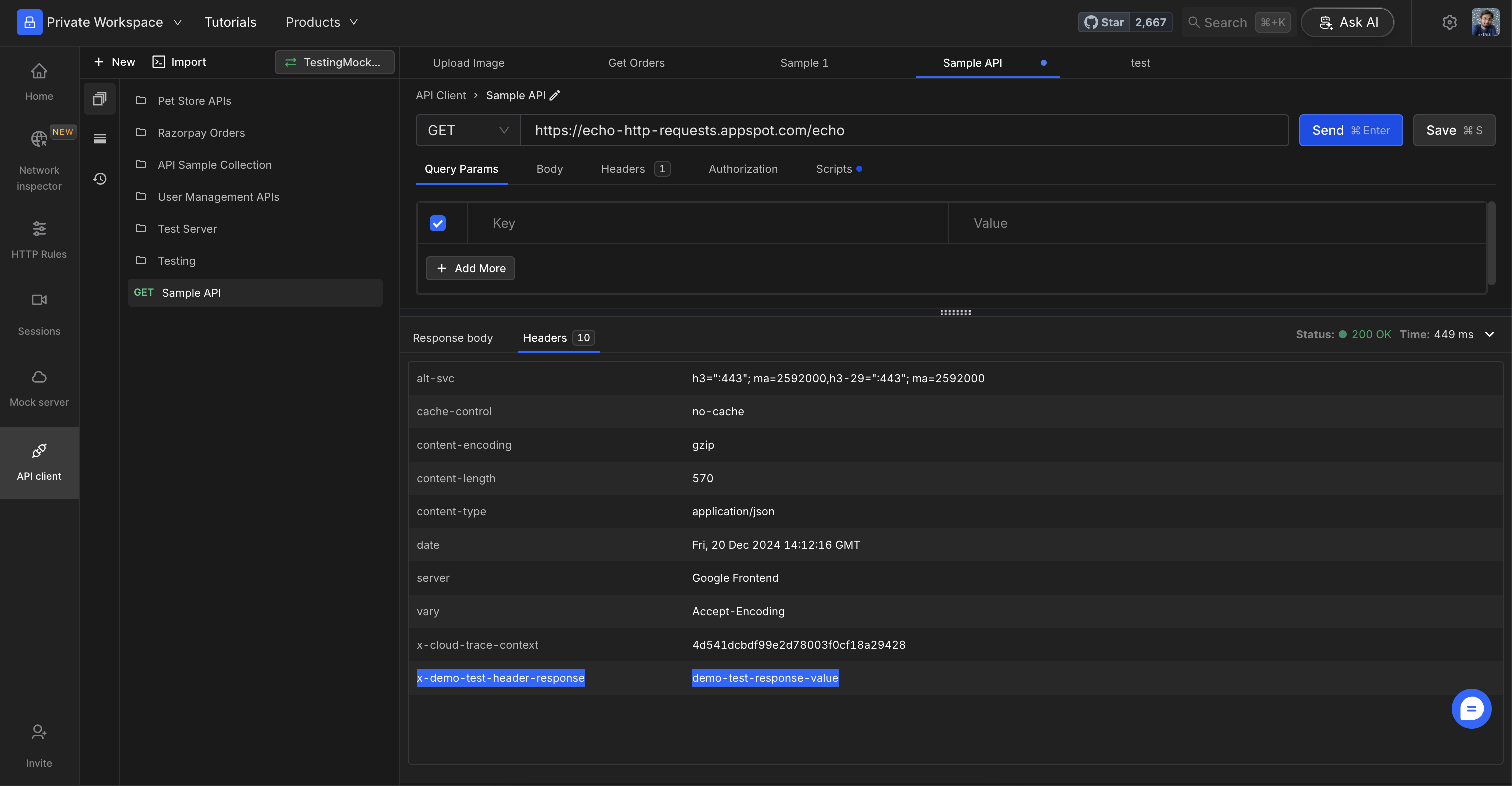Open the chat support bubble
1512x786 pixels.
point(1471,709)
